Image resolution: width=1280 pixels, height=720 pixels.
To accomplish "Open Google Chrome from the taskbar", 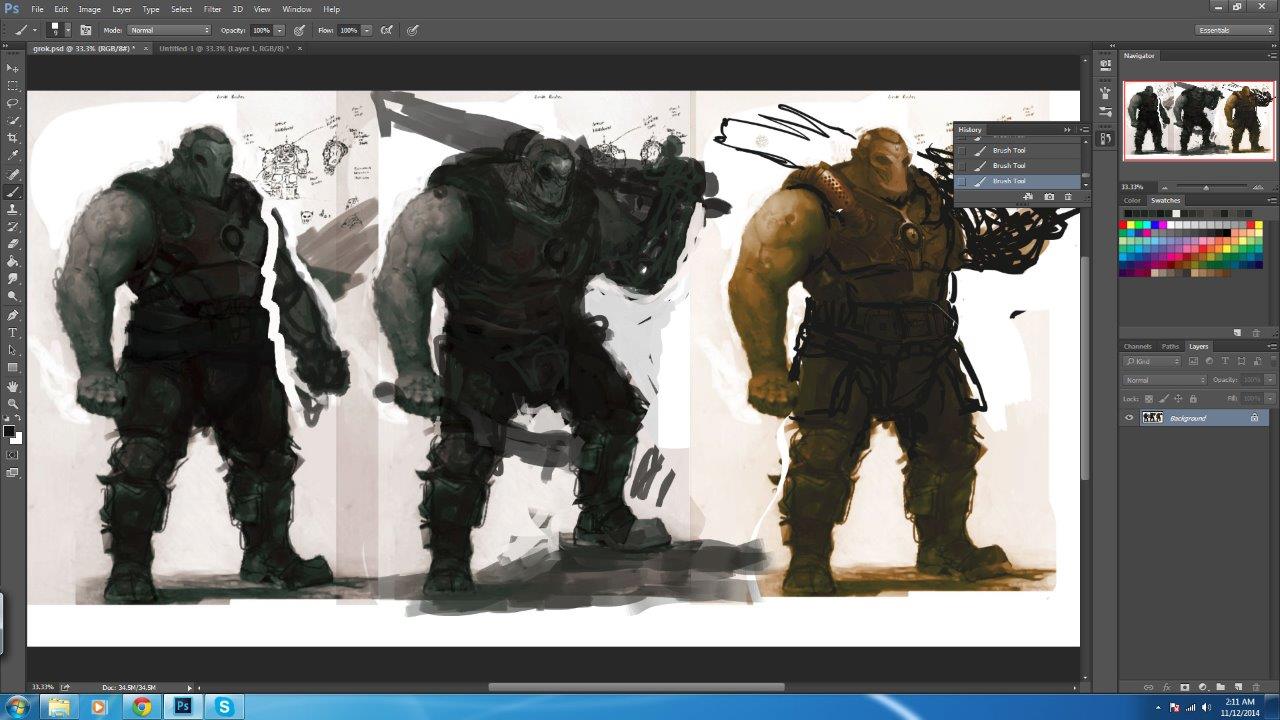I will (142, 707).
